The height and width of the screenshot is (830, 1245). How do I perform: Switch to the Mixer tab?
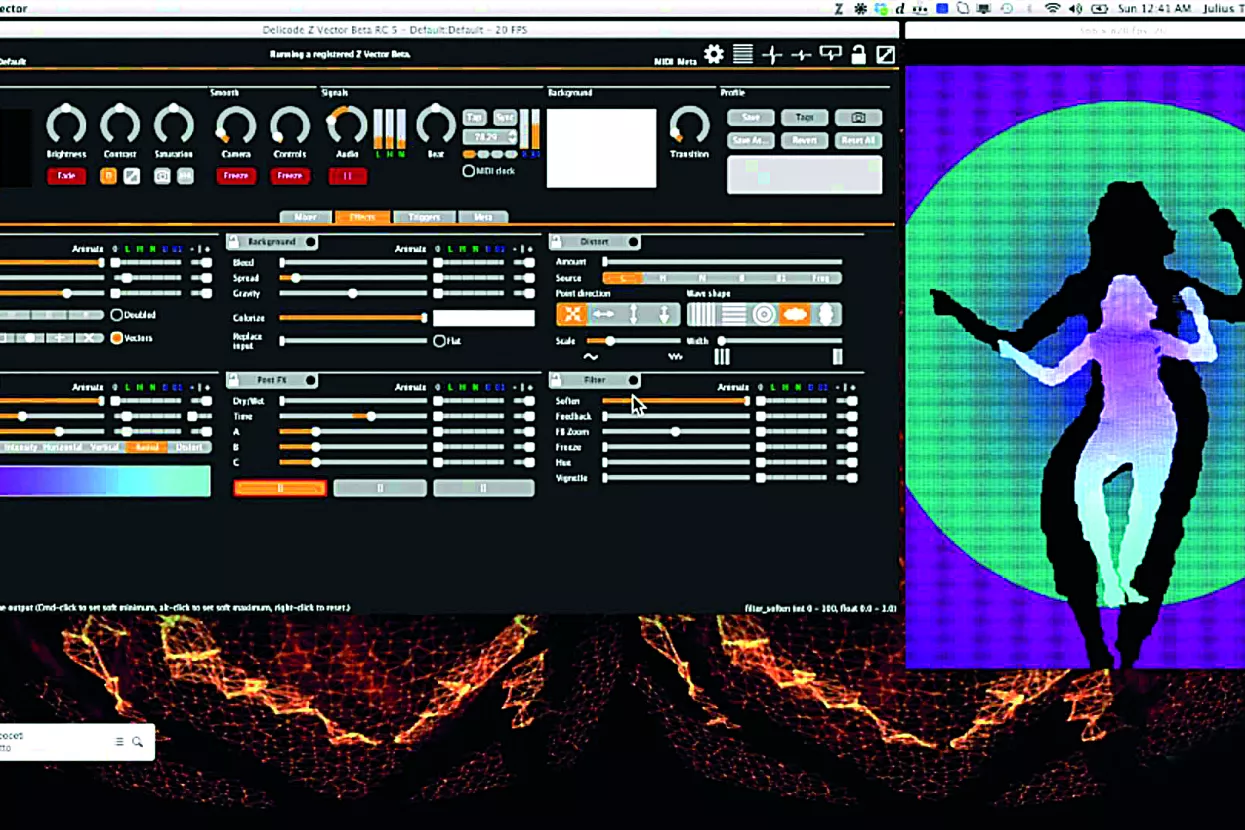(305, 217)
